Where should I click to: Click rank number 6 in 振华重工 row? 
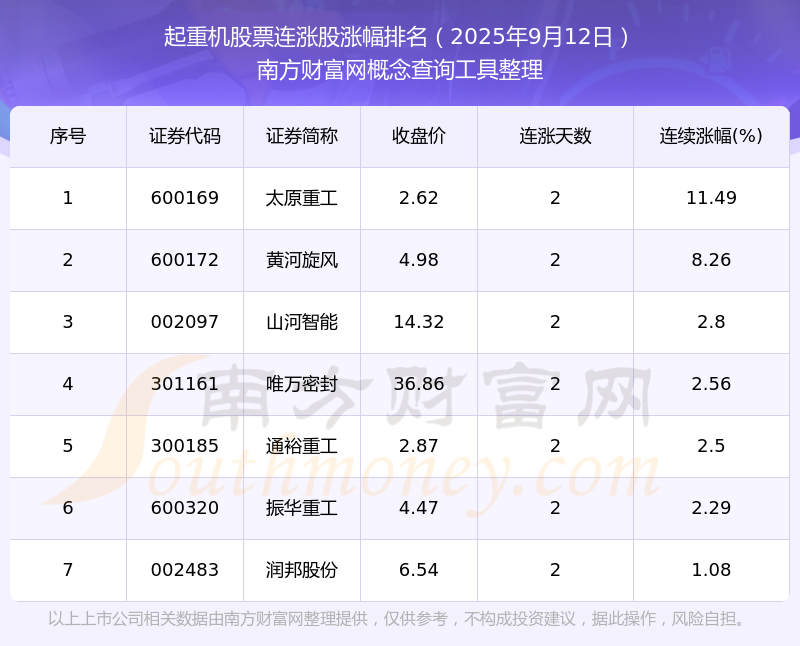(68, 508)
